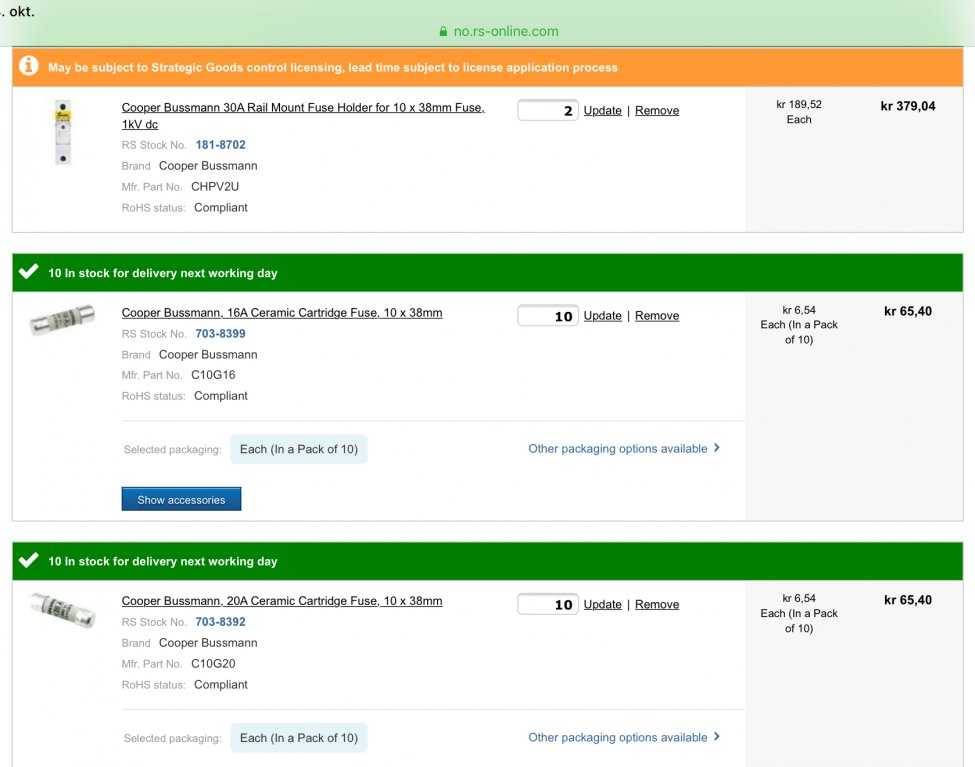
Task: Open the fuse holder product thumbnail
Action: tap(63, 132)
